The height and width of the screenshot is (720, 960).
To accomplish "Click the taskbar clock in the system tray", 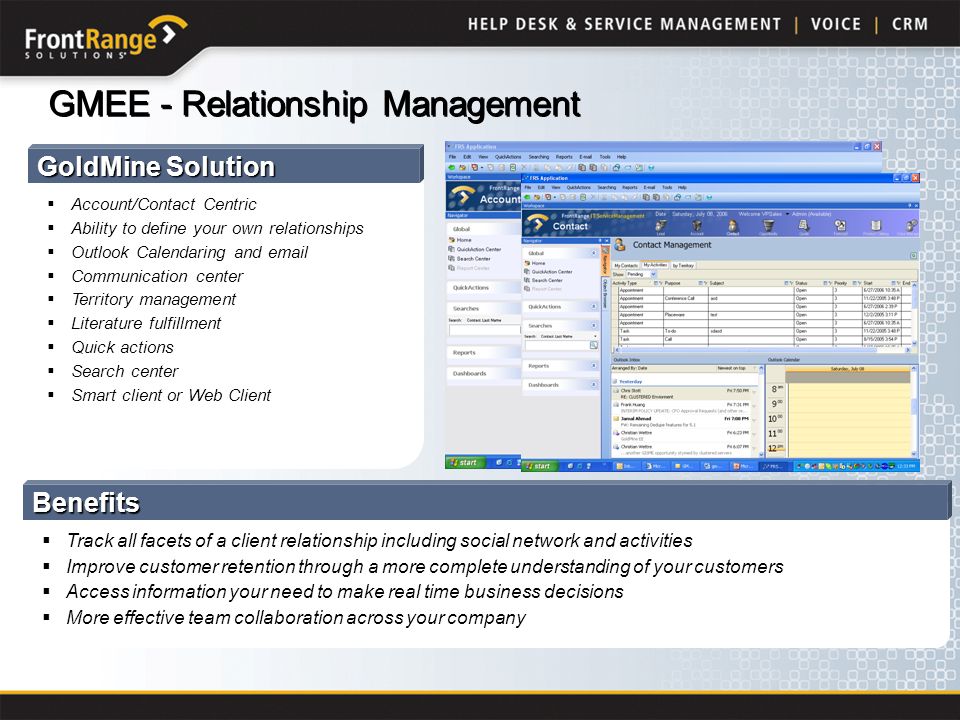I will (907, 467).
